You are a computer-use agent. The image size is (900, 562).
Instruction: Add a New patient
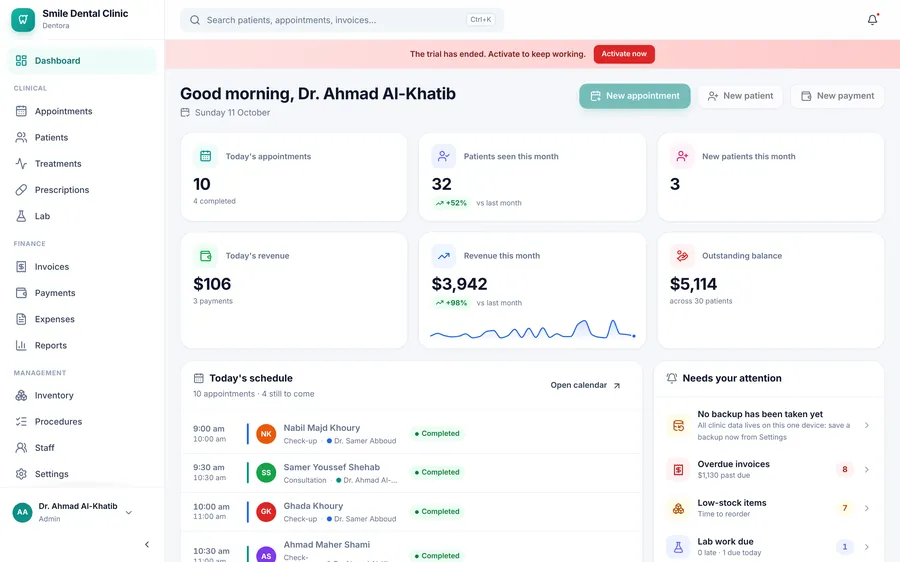pos(740,96)
